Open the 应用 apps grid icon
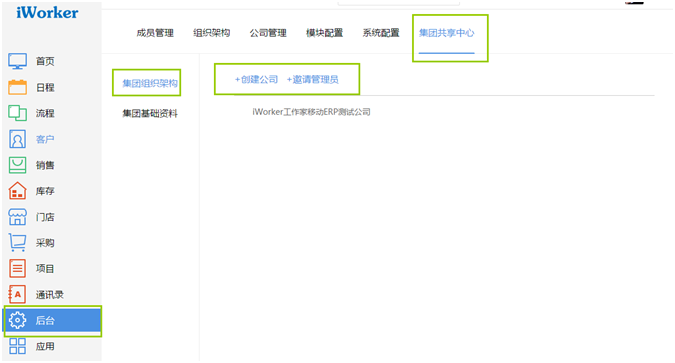The width and height of the screenshot is (675, 363). (x=17, y=346)
